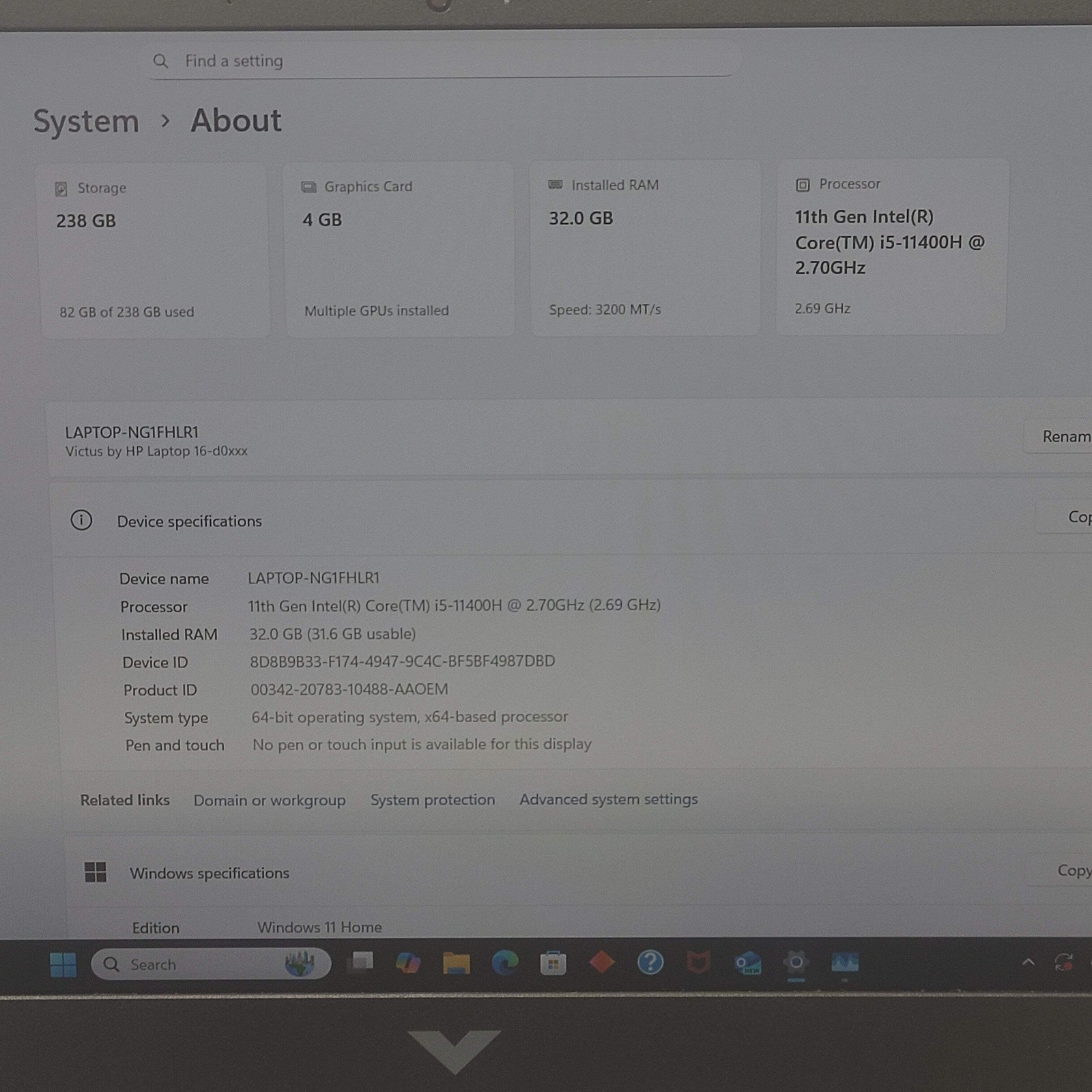Click the Processor chip icon
The height and width of the screenshot is (1092, 1092).
tap(803, 185)
